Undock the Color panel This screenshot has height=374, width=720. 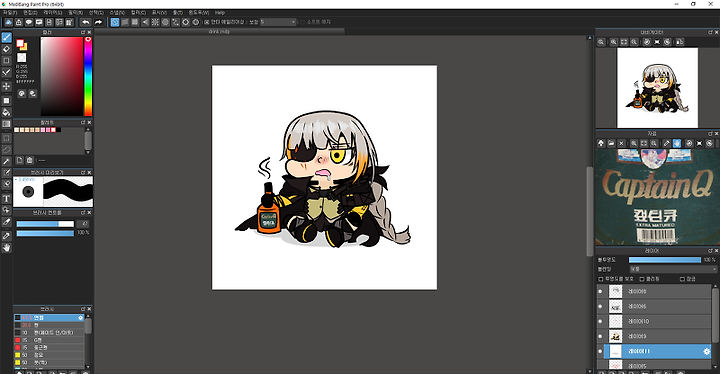click(83, 33)
